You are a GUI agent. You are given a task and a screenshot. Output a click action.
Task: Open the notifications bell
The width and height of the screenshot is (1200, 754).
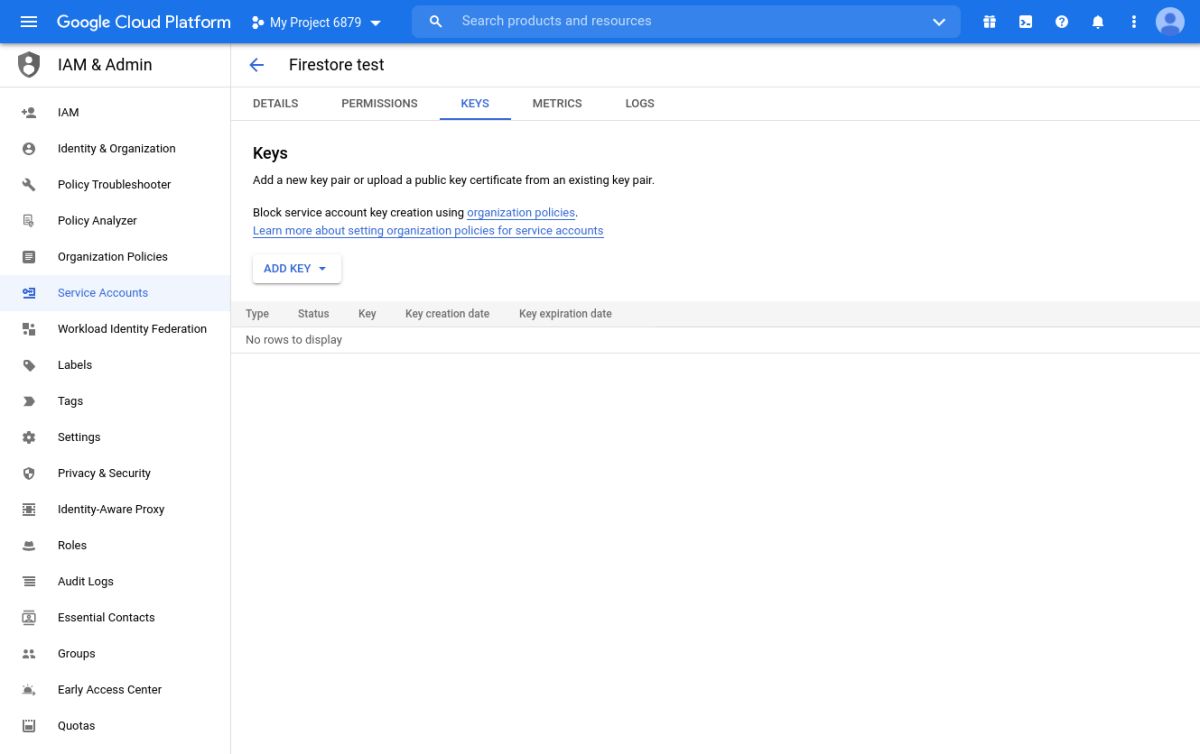[x=1097, y=21]
